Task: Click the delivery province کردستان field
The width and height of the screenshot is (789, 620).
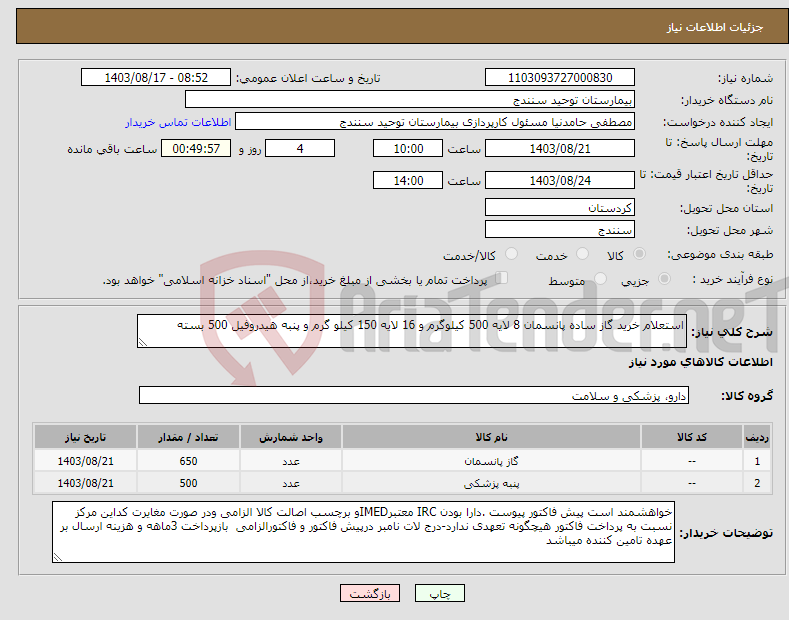Action: [x=560, y=207]
